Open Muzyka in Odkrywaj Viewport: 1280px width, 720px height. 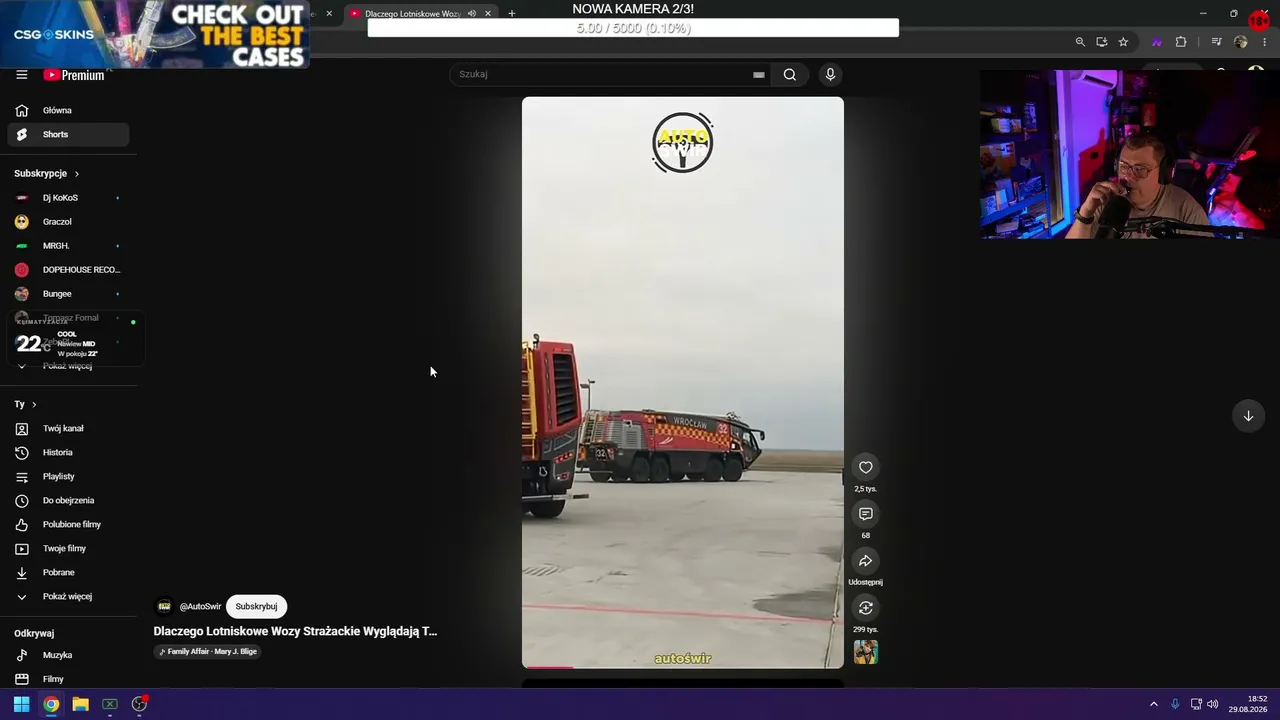click(x=68, y=655)
